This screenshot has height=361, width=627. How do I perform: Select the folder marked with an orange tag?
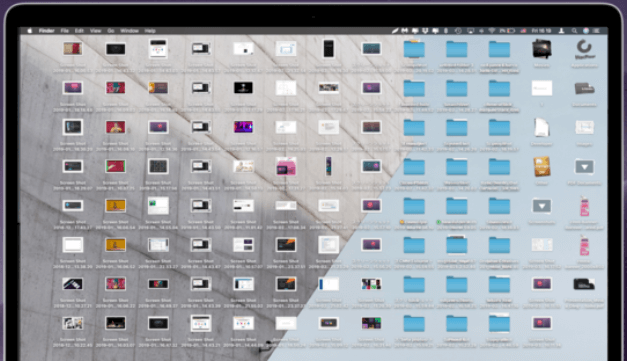pyautogui.click(x=414, y=206)
